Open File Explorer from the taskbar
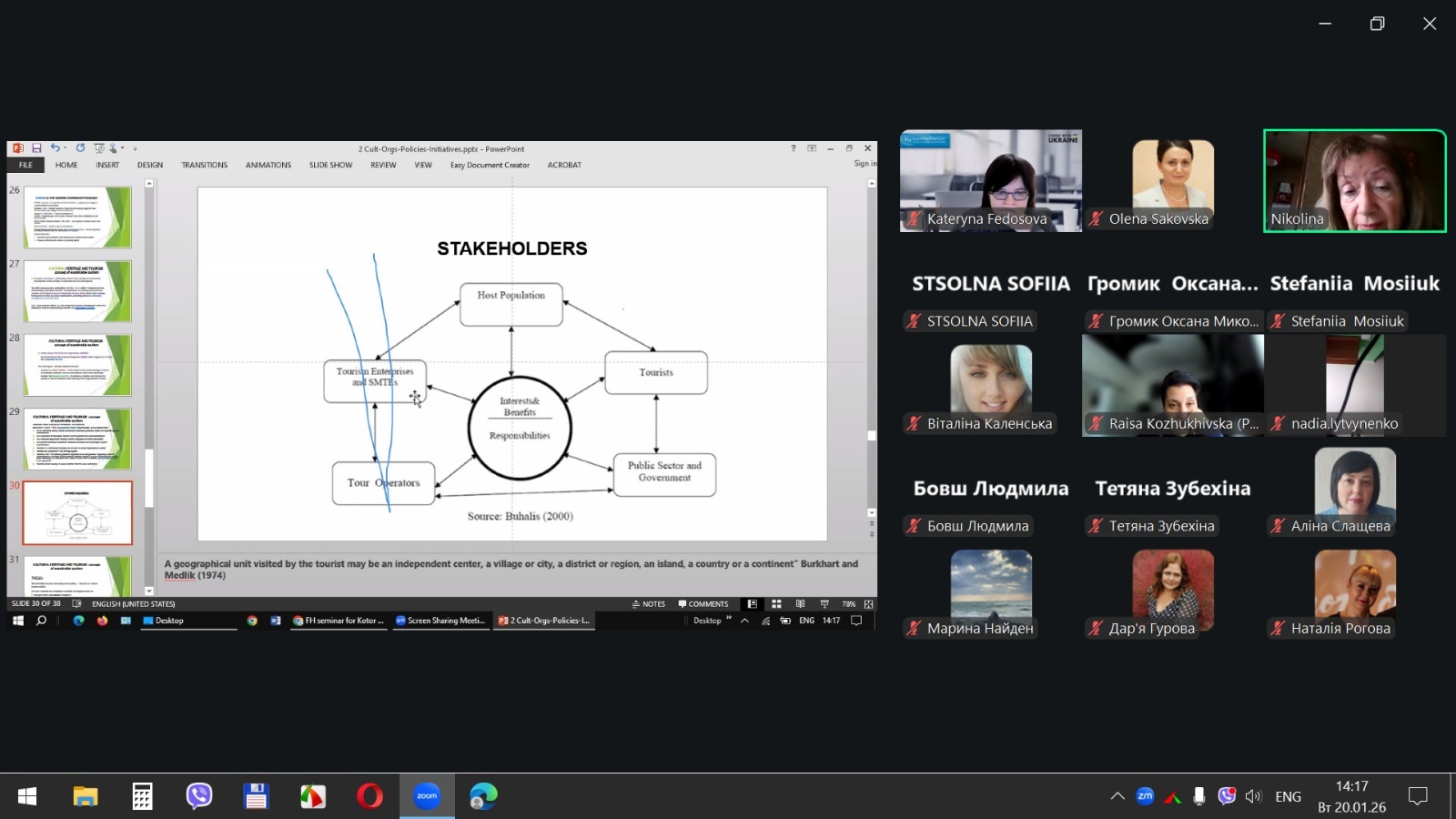 (x=86, y=796)
